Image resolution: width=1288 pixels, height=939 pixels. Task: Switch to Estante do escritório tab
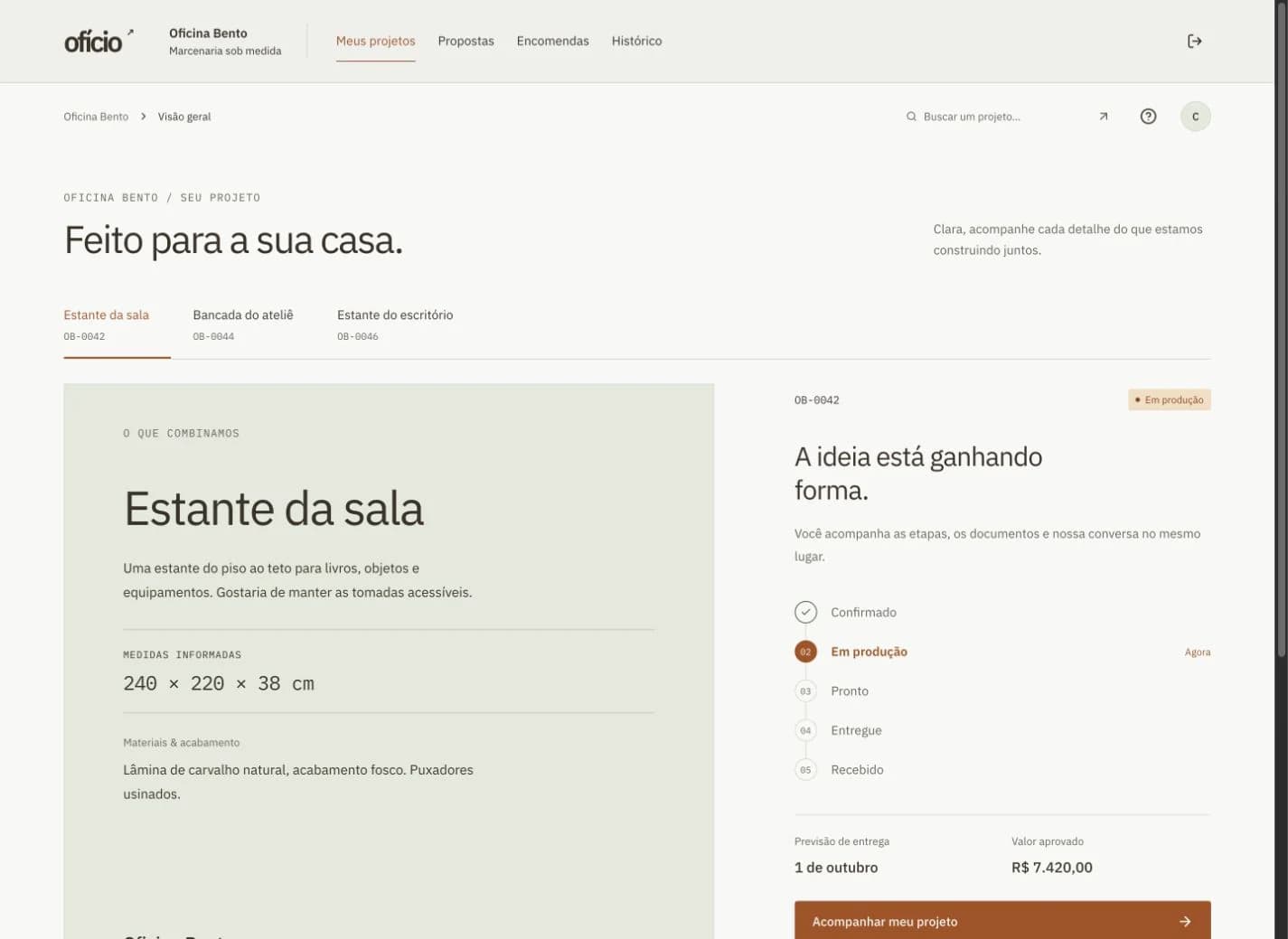395,325
